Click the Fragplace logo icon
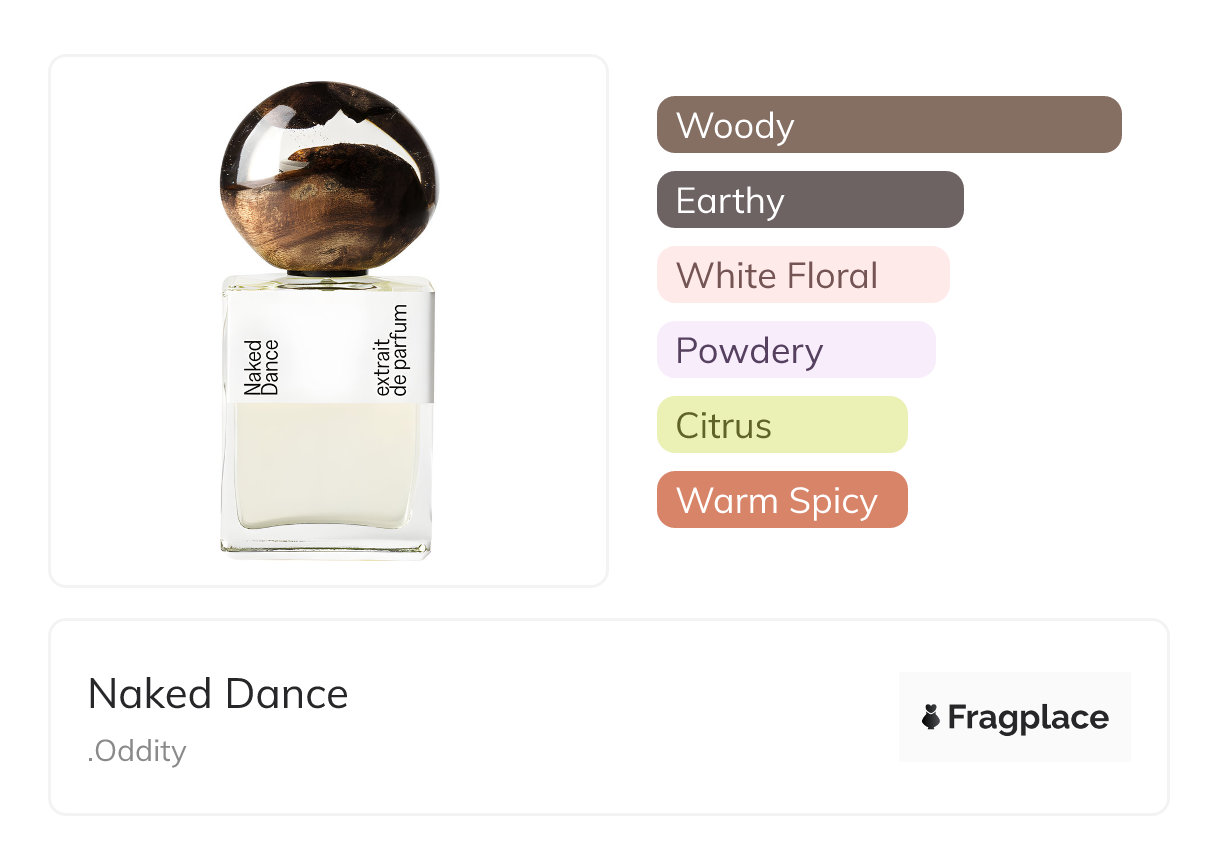This screenshot has width=1218, height=864. coord(930,717)
